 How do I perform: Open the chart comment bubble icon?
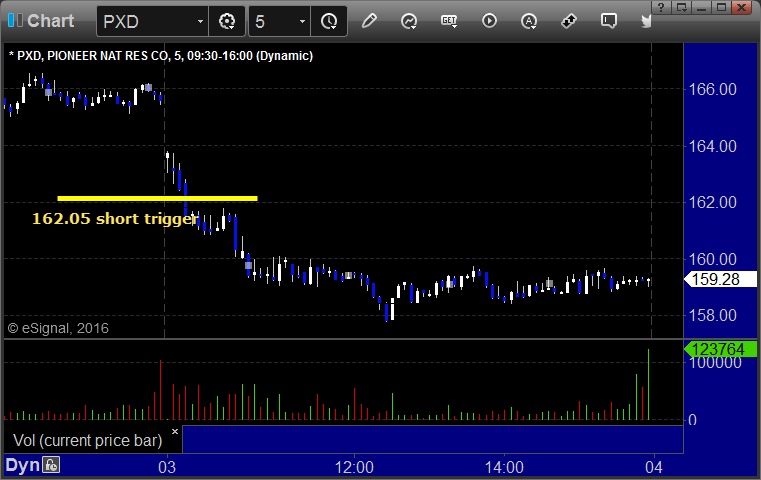pyautogui.click(x=609, y=21)
